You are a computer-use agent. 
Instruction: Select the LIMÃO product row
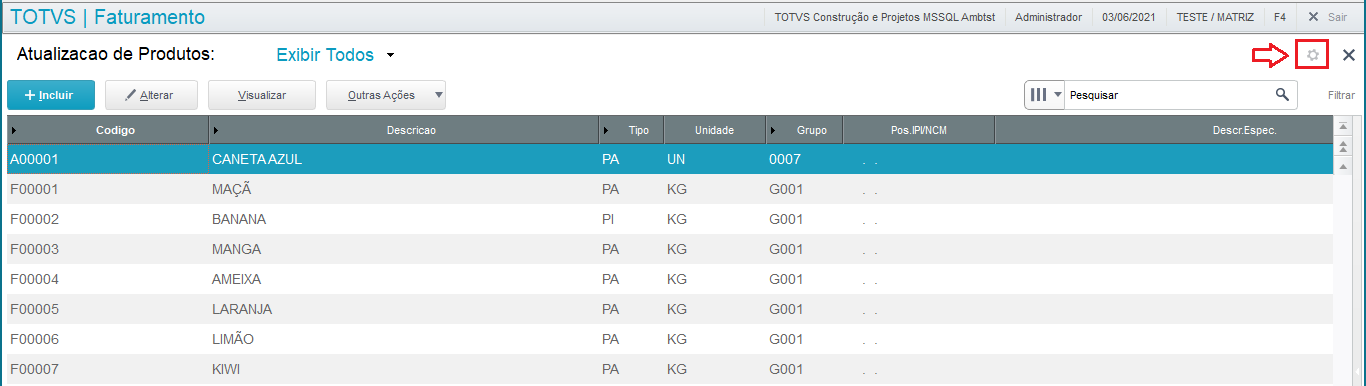pyautogui.click(x=670, y=339)
